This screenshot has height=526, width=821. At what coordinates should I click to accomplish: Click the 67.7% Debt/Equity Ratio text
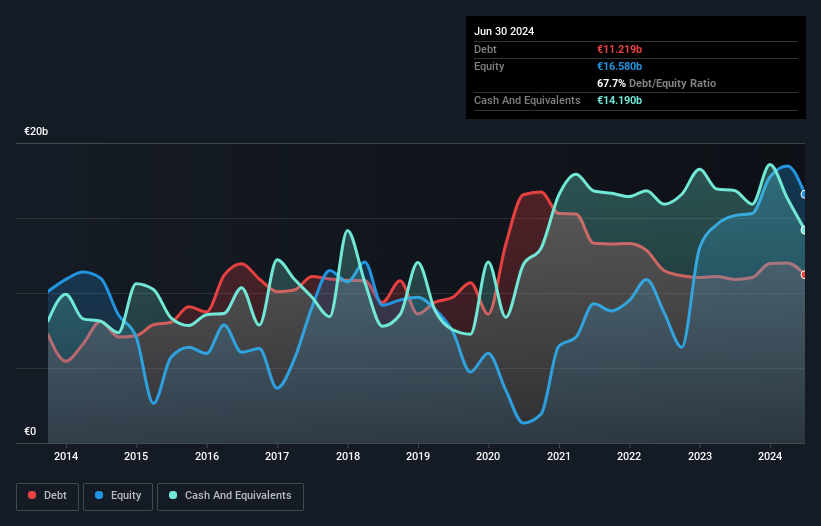click(657, 83)
